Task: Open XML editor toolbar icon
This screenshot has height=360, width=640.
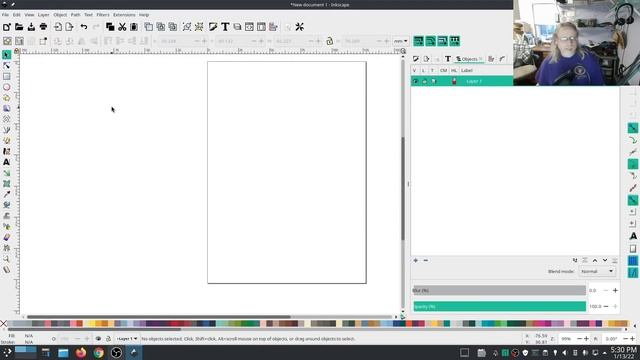Action: pos(249,27)
